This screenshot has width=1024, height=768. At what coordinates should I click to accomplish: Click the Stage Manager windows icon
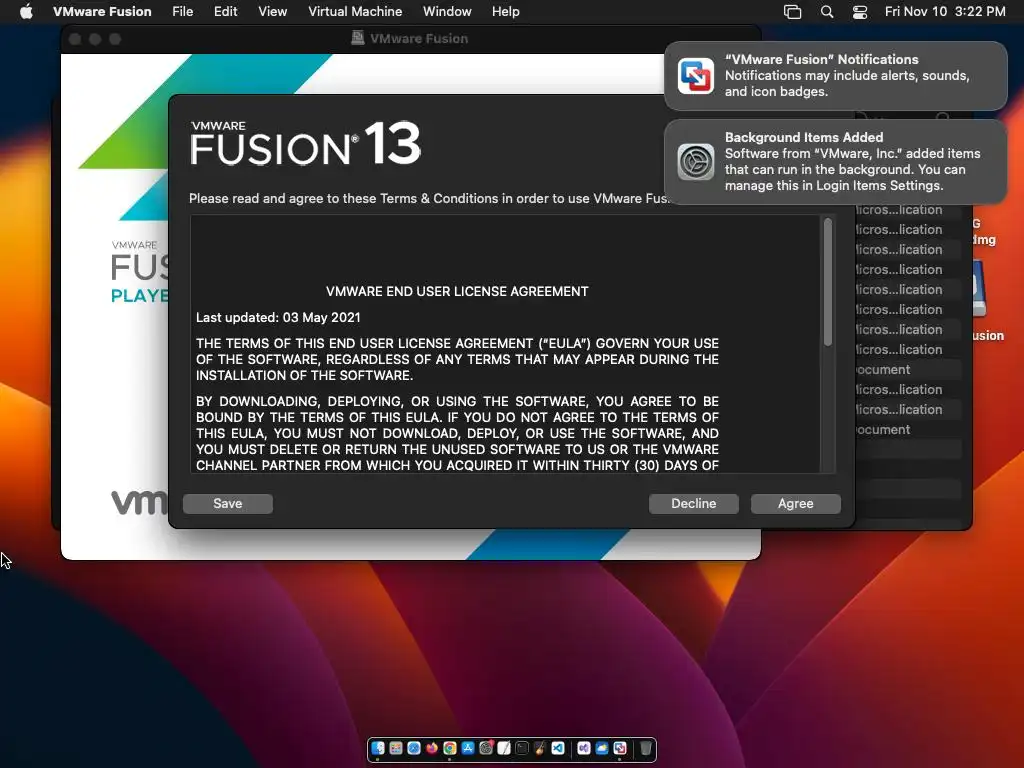792,12
